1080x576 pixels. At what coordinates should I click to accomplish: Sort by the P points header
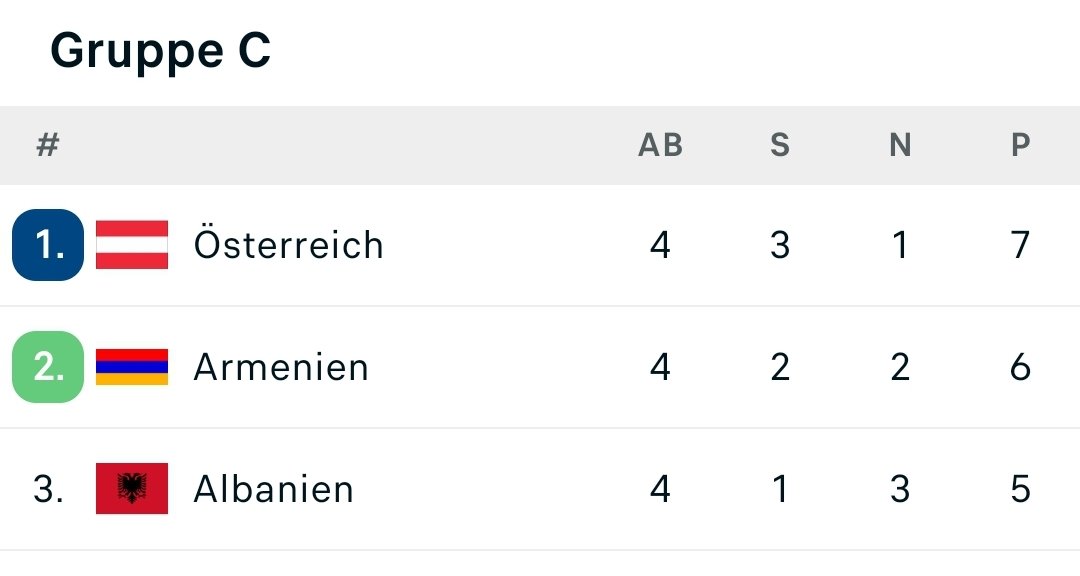(x=1021, y=145)
